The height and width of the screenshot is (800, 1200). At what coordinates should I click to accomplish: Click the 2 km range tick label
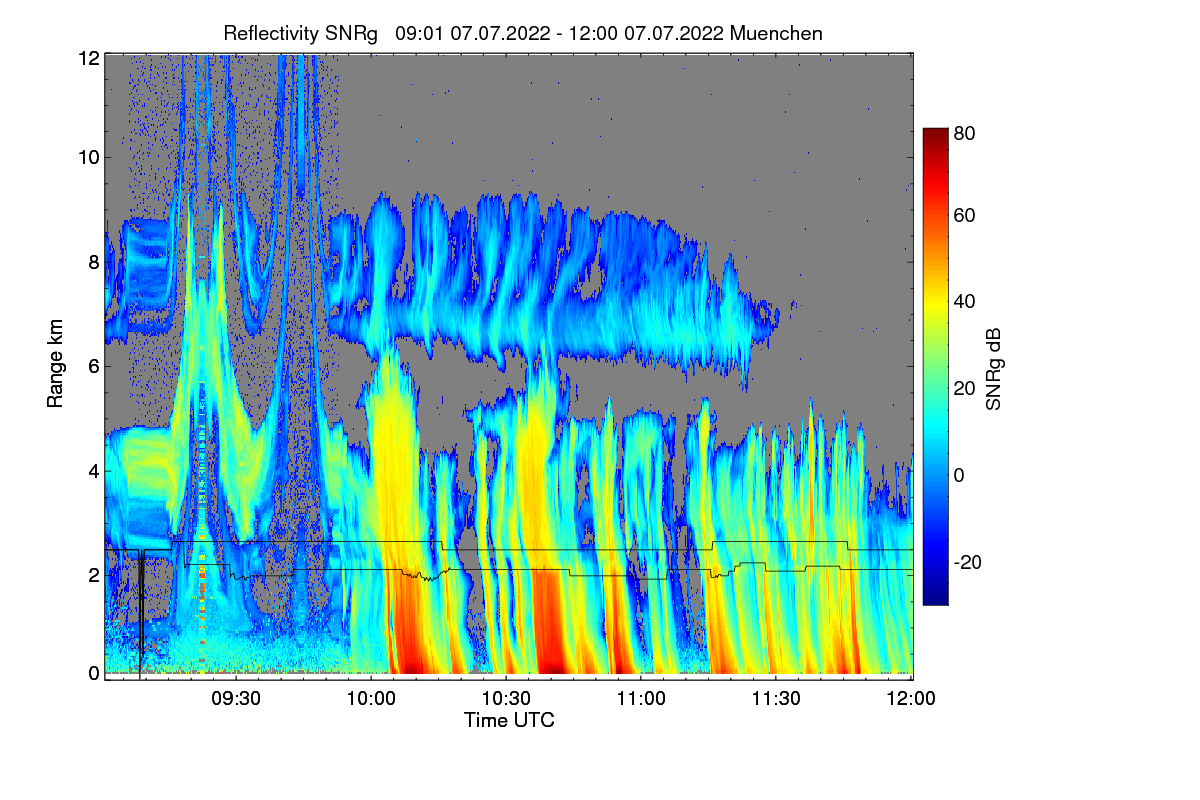pos(93,575)
